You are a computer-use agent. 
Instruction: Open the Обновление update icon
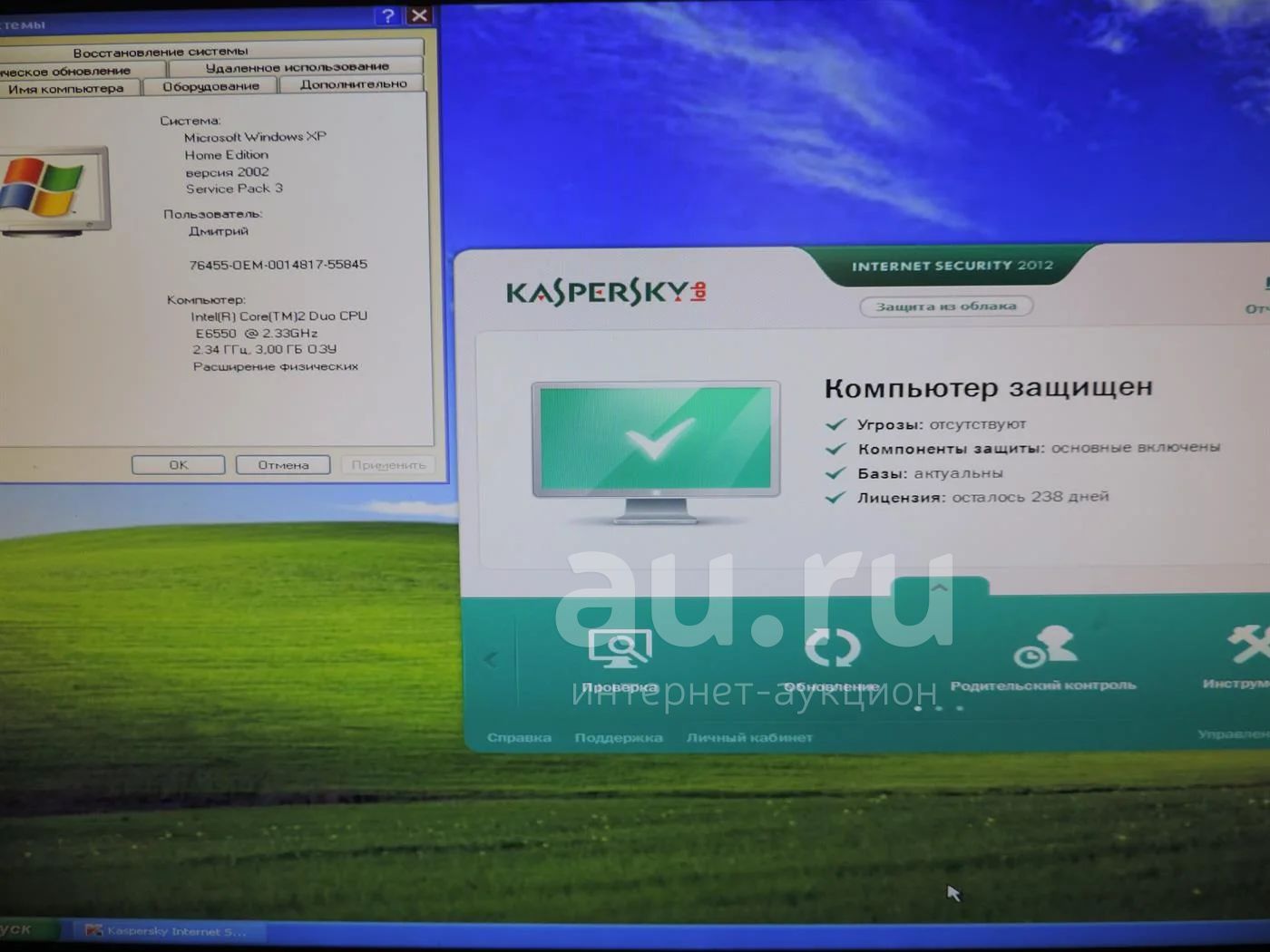(x=832, y=647)
